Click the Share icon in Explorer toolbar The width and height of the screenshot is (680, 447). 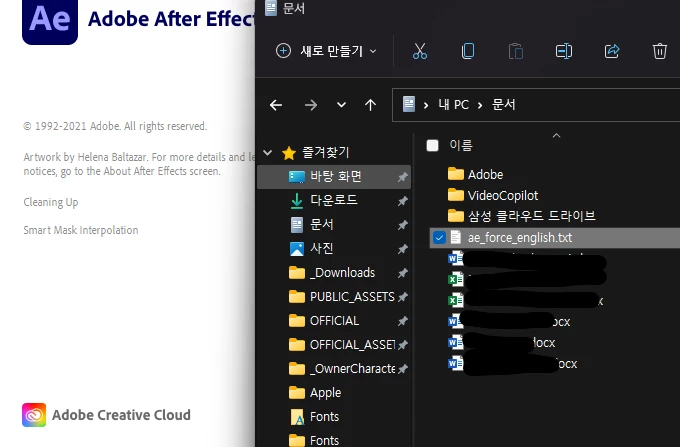pyautogui.click(x=612, y=51)
